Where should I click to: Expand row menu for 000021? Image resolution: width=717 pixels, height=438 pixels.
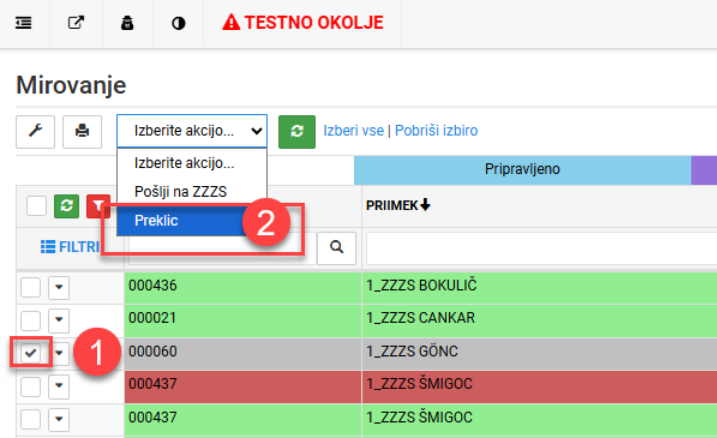(59, 320)
